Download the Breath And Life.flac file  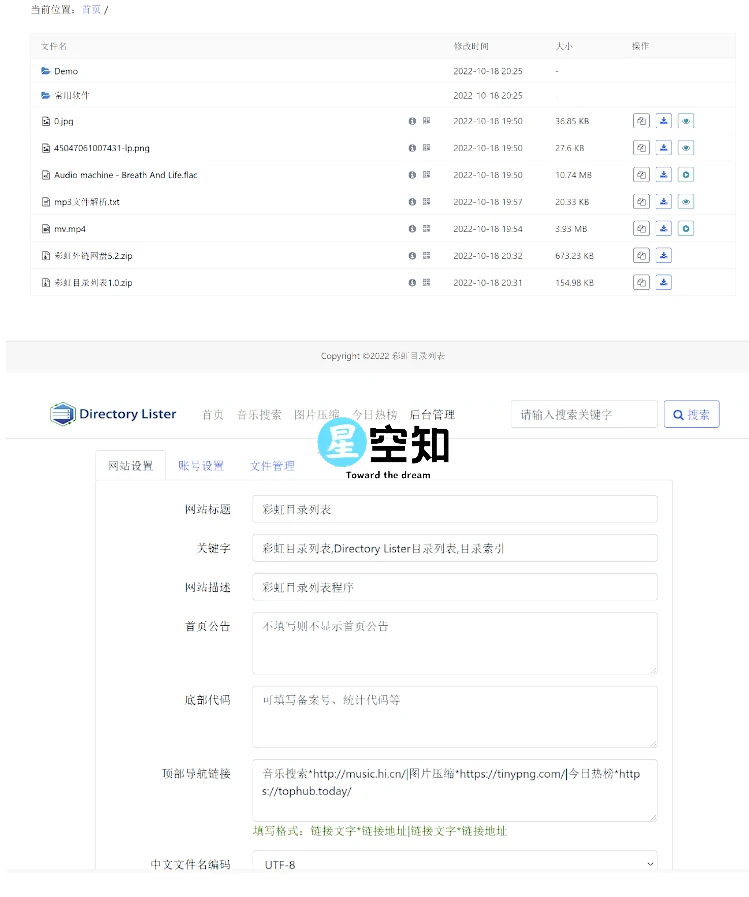click(x=664, y=174)
